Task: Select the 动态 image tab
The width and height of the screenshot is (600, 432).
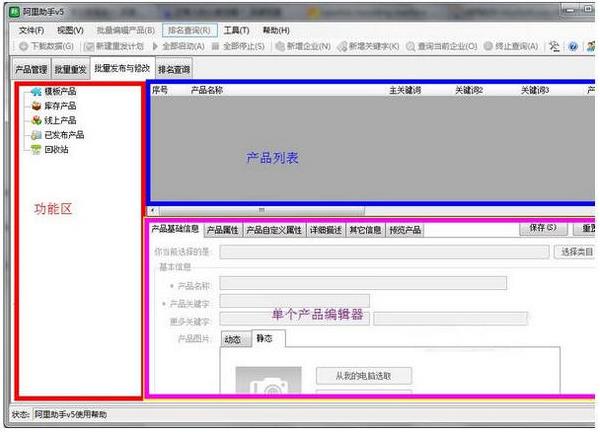Action: click(x=232, y=339)
